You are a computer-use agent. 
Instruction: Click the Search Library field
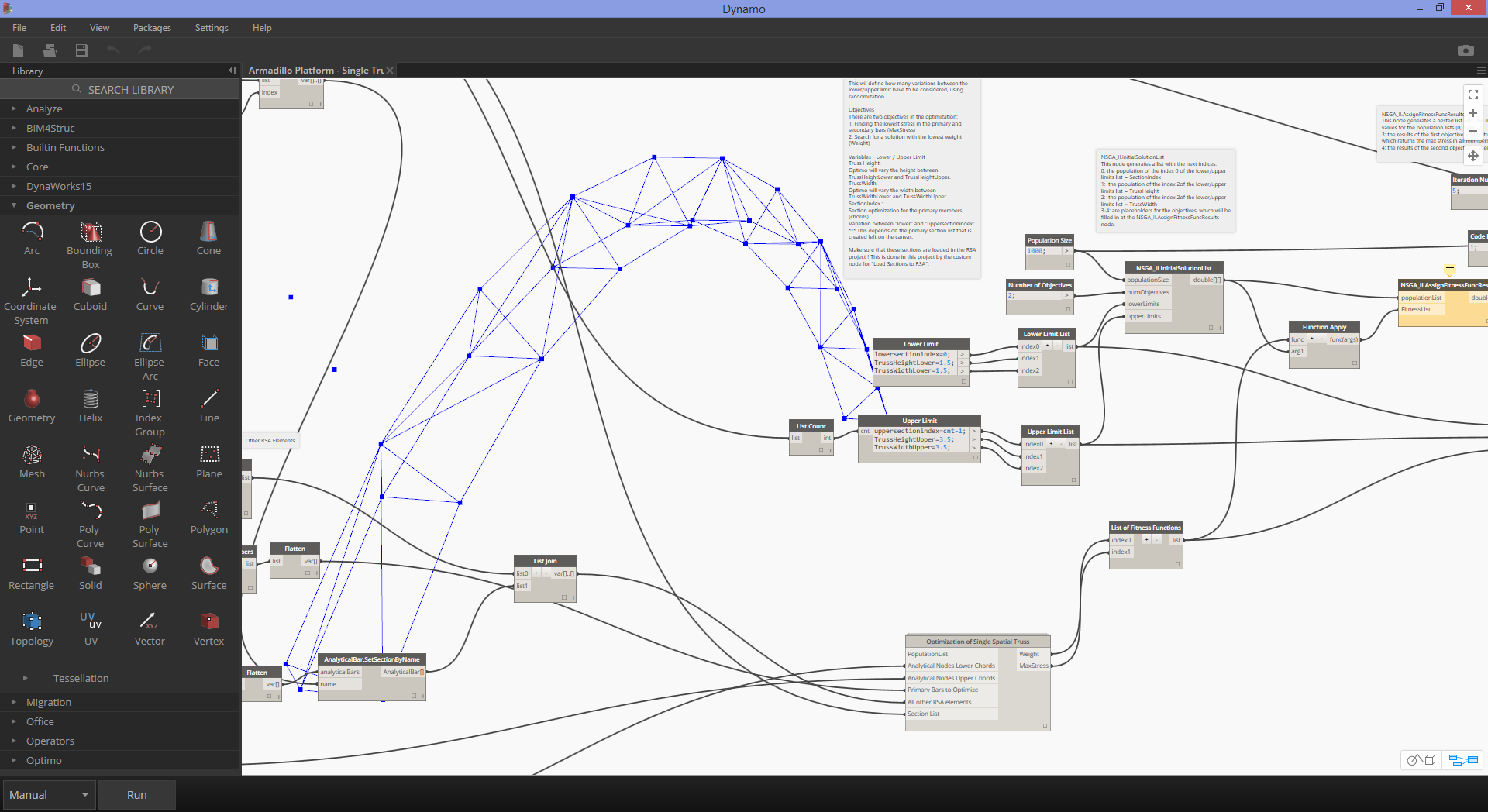point(124,90)
